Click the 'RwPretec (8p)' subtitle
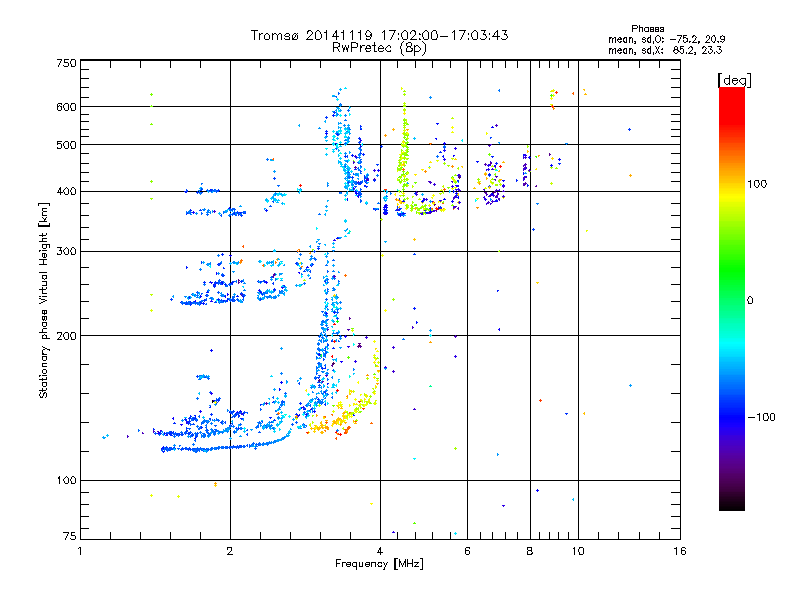The width and height of the screenshot is (800, 600). click(379, 48)
